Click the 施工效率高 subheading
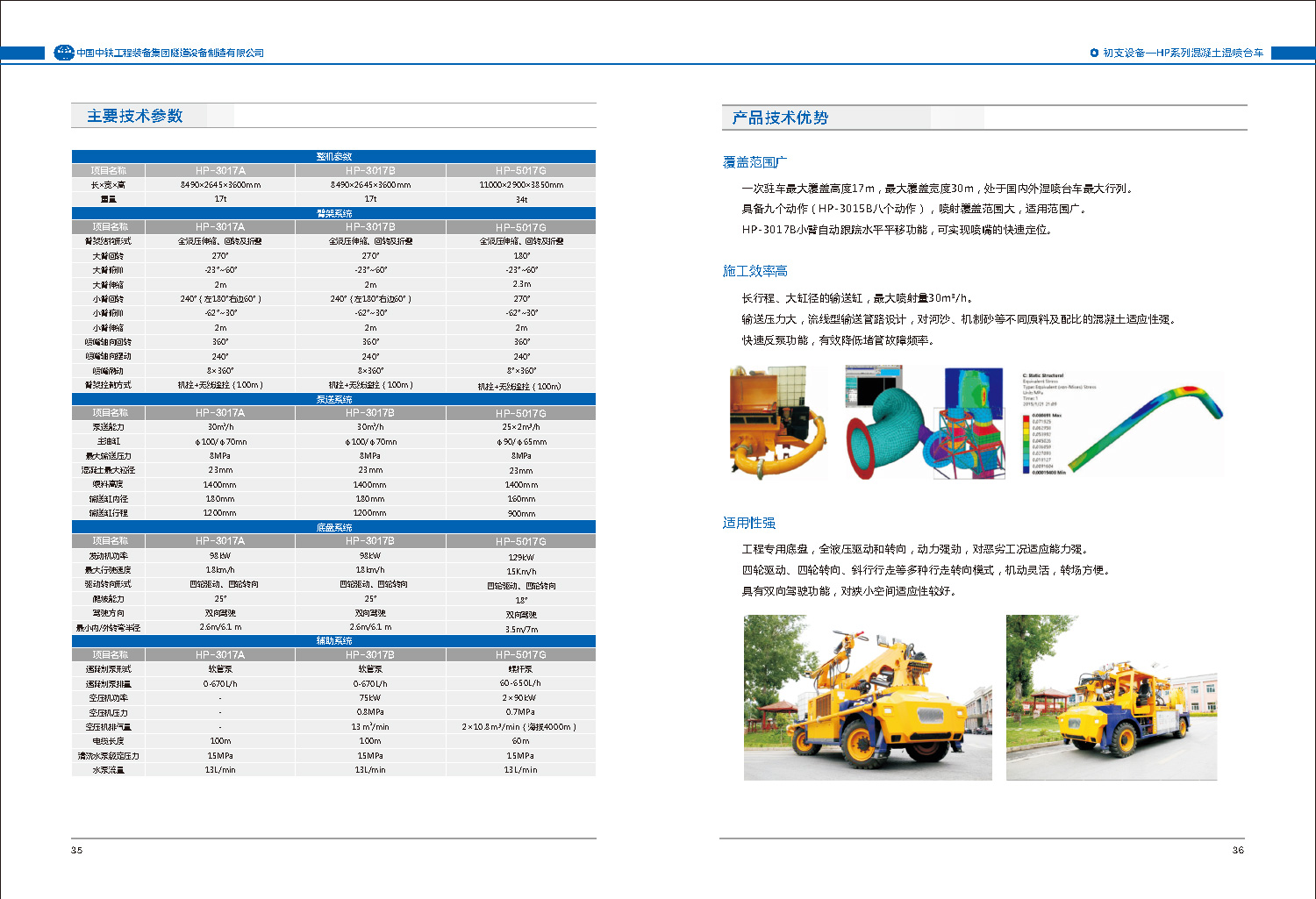This screenshot has height=899, width=1316. point(755,271)
